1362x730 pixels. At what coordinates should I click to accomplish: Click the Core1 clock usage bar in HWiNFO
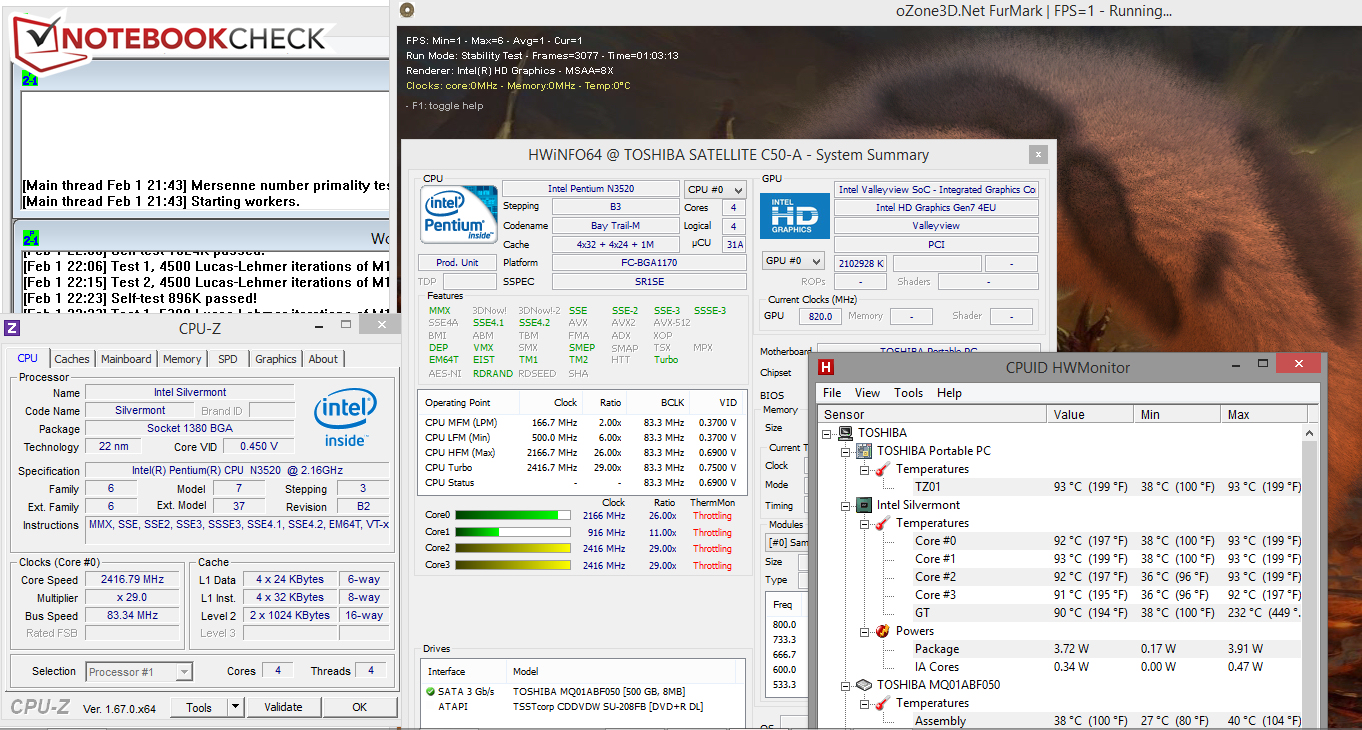point(513,532)
